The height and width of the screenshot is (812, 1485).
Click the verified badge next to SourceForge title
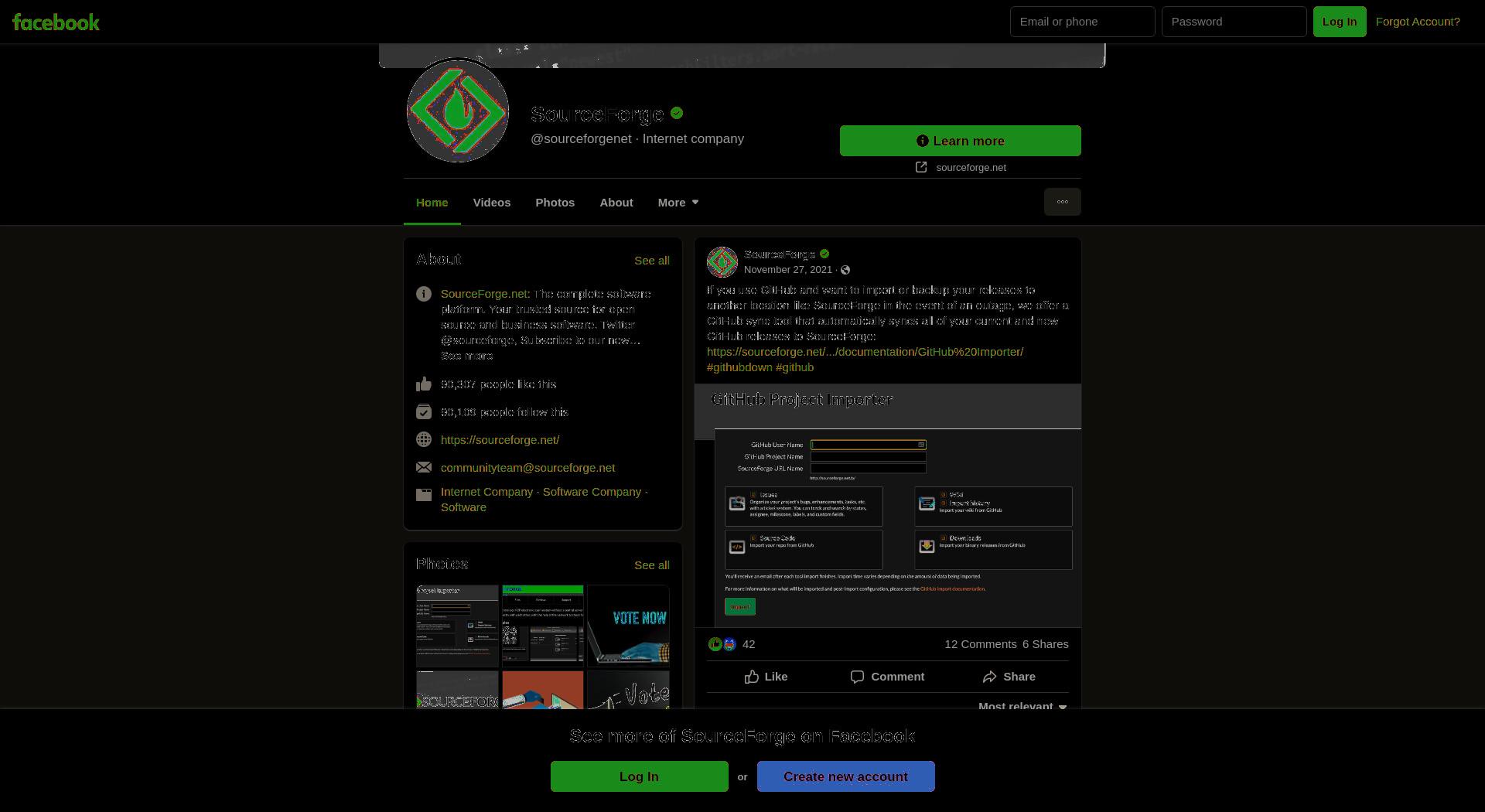click(x=677, y=113)
